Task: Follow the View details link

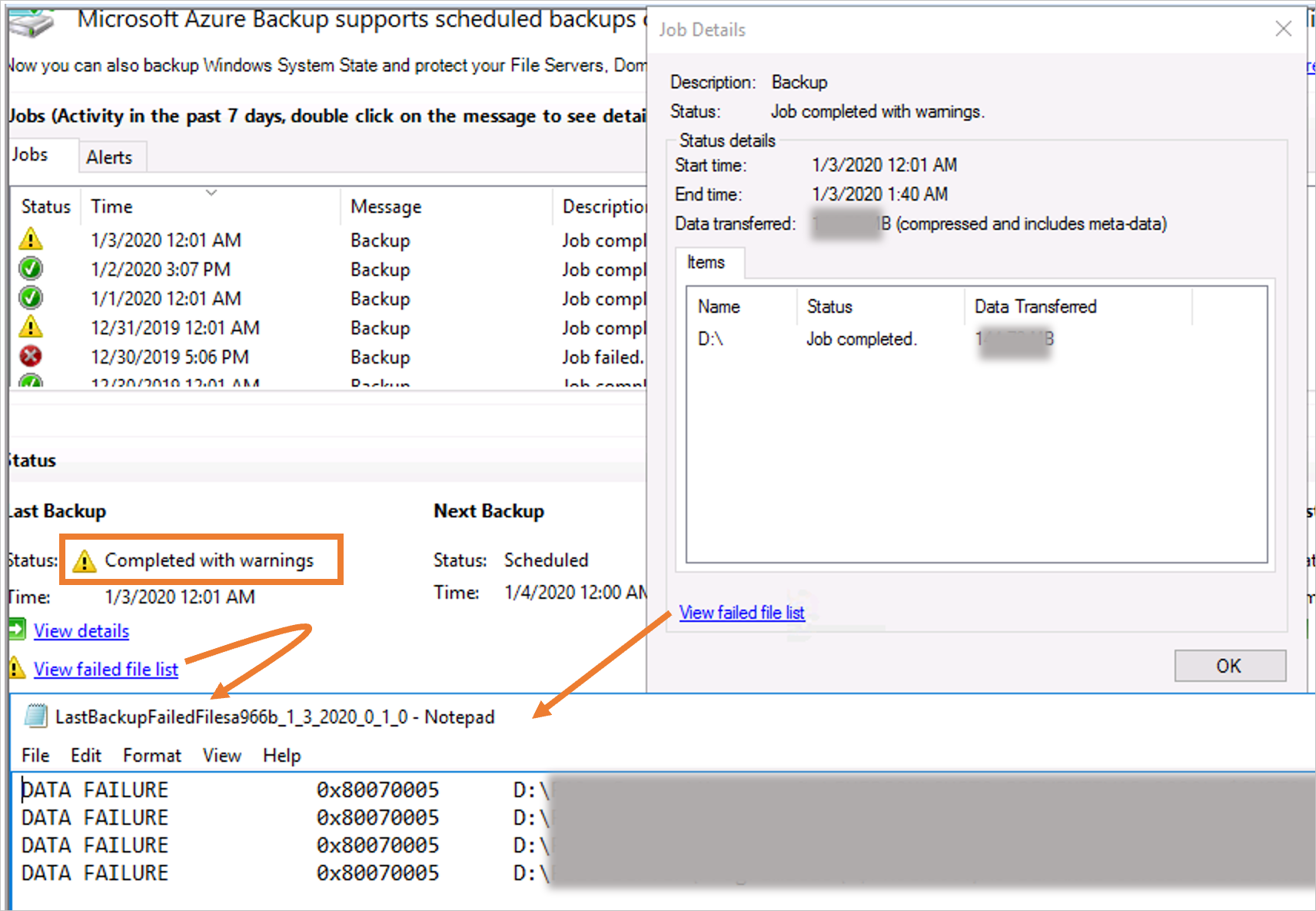Action: point(81,630)
